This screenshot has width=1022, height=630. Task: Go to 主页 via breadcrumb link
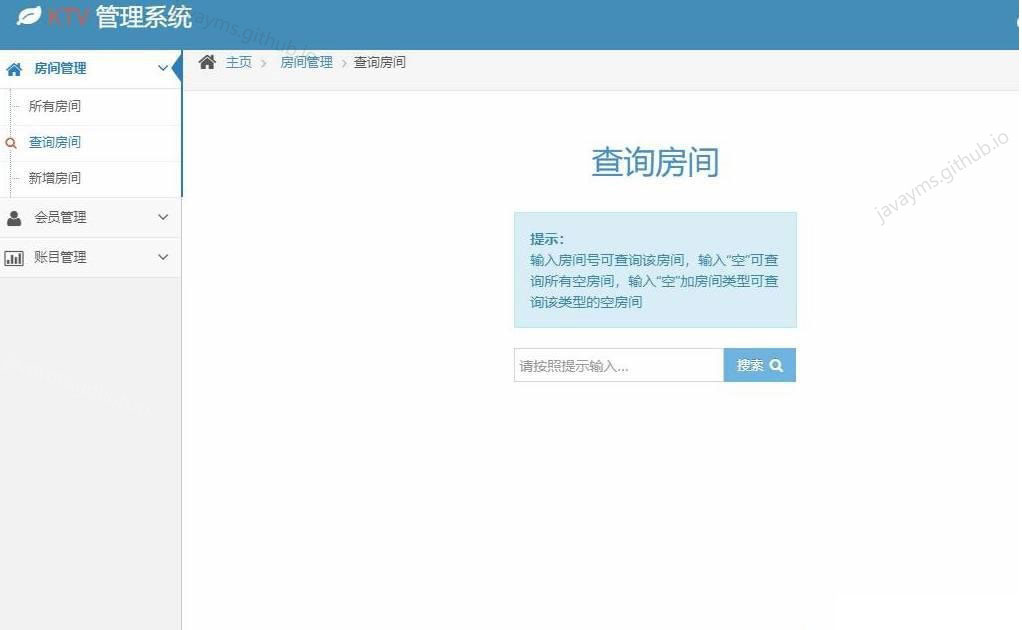coord(239,63)
